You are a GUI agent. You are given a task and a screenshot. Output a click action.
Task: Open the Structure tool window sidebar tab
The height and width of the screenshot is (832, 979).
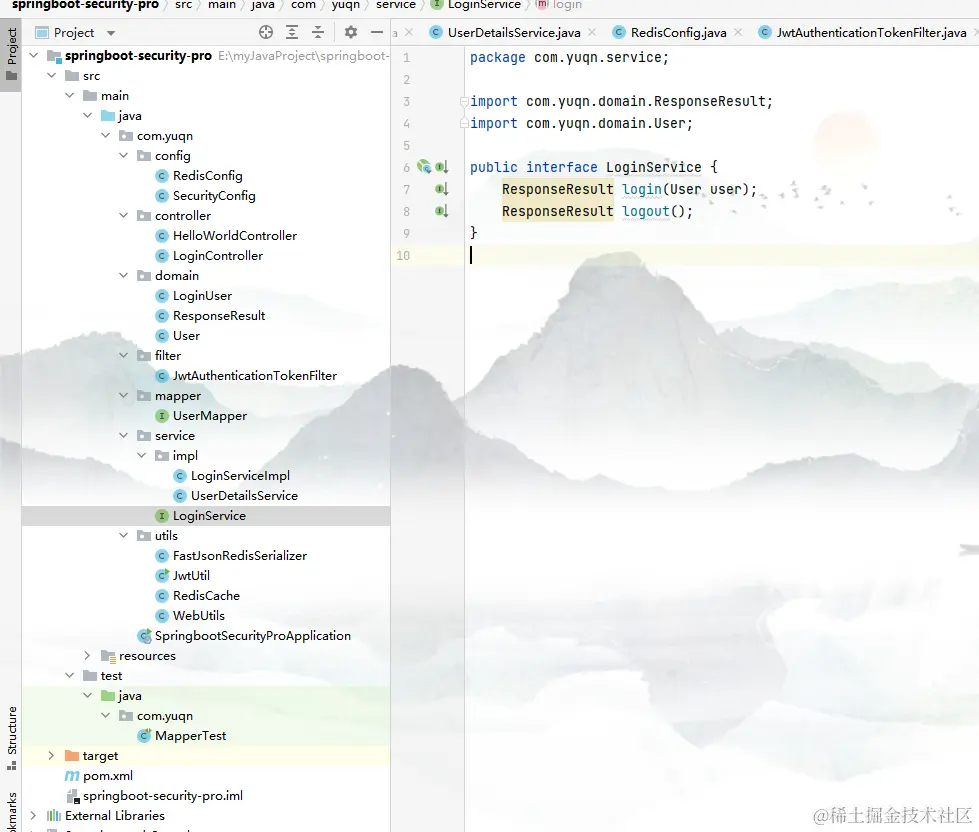(11, 738)
